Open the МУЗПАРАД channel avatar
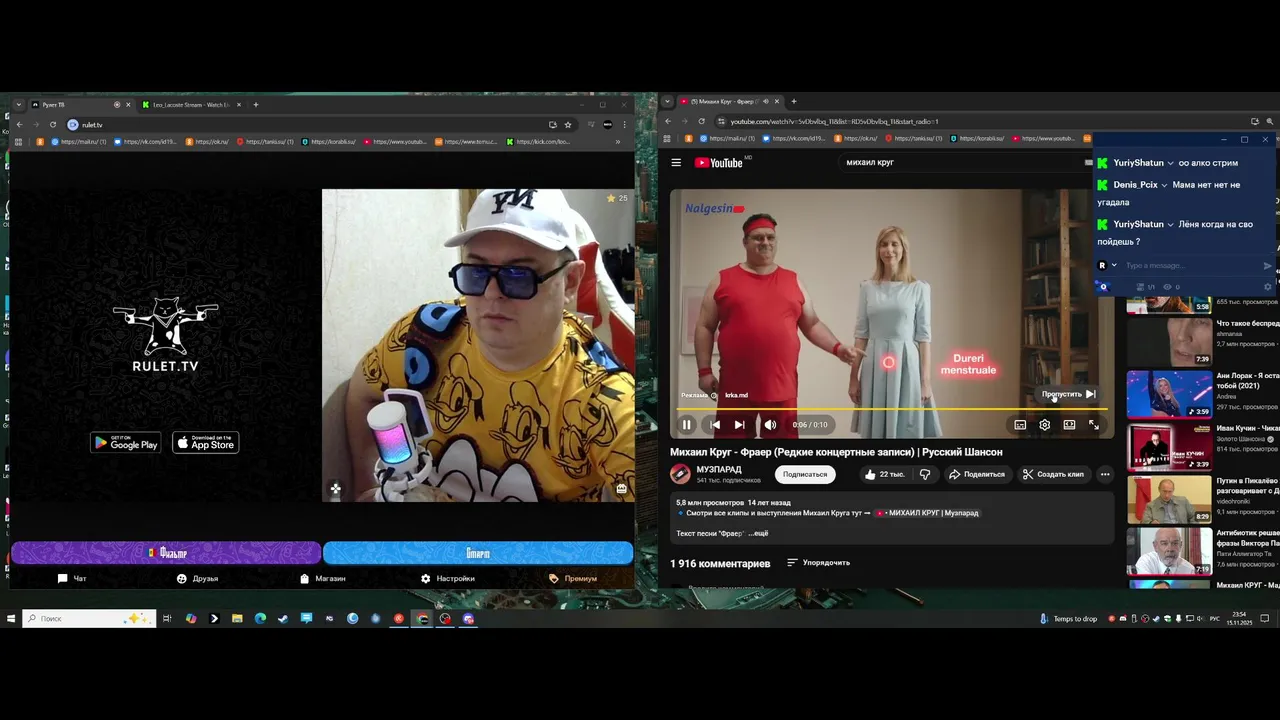This screenshot has height=720, width=1280. 680,474
